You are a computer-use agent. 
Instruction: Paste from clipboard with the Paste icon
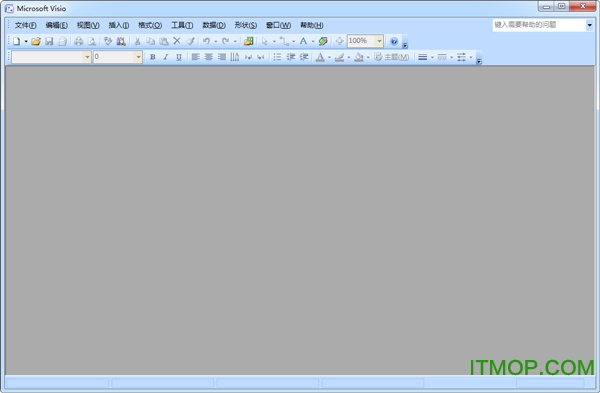[164, 41]
